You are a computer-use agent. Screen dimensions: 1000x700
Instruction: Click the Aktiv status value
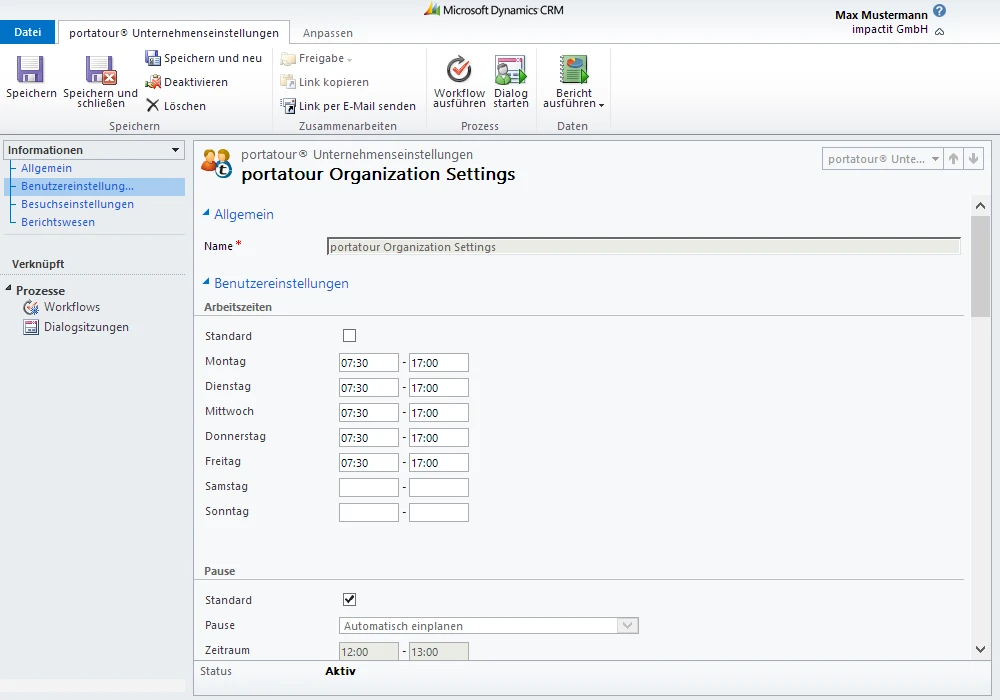[x=340, y=671]
